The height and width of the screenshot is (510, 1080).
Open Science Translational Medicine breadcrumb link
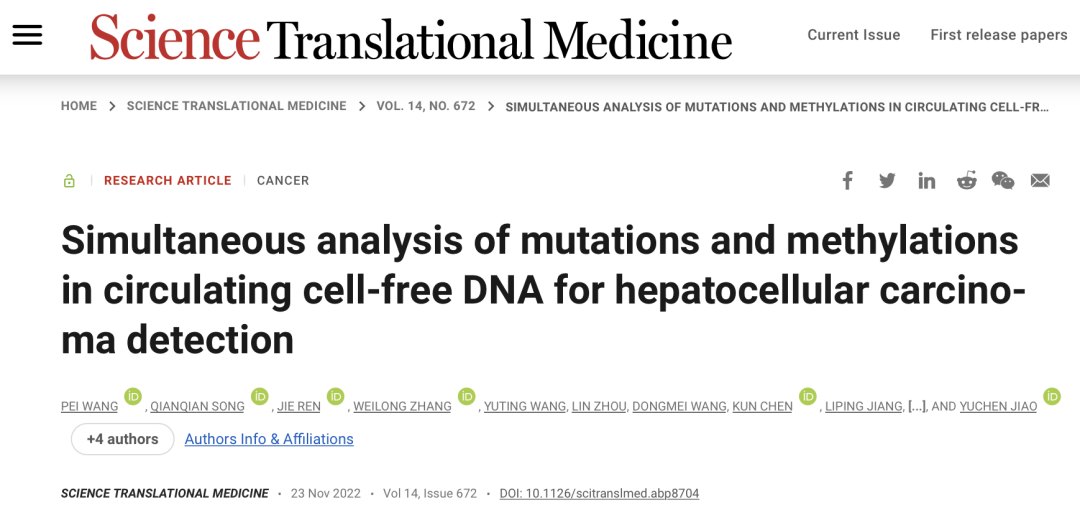pyautogui.click(x=236, y=106)
